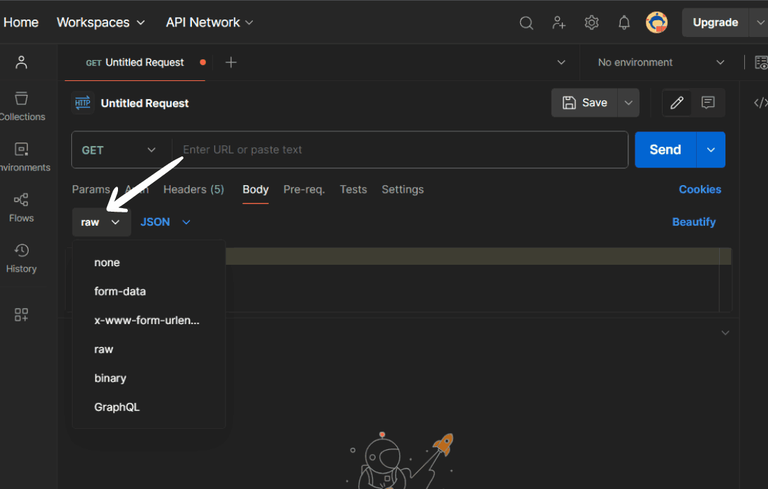Click the raw body type dropdown
The height and width of the screenshot is (489, 768).
[101, 222]
